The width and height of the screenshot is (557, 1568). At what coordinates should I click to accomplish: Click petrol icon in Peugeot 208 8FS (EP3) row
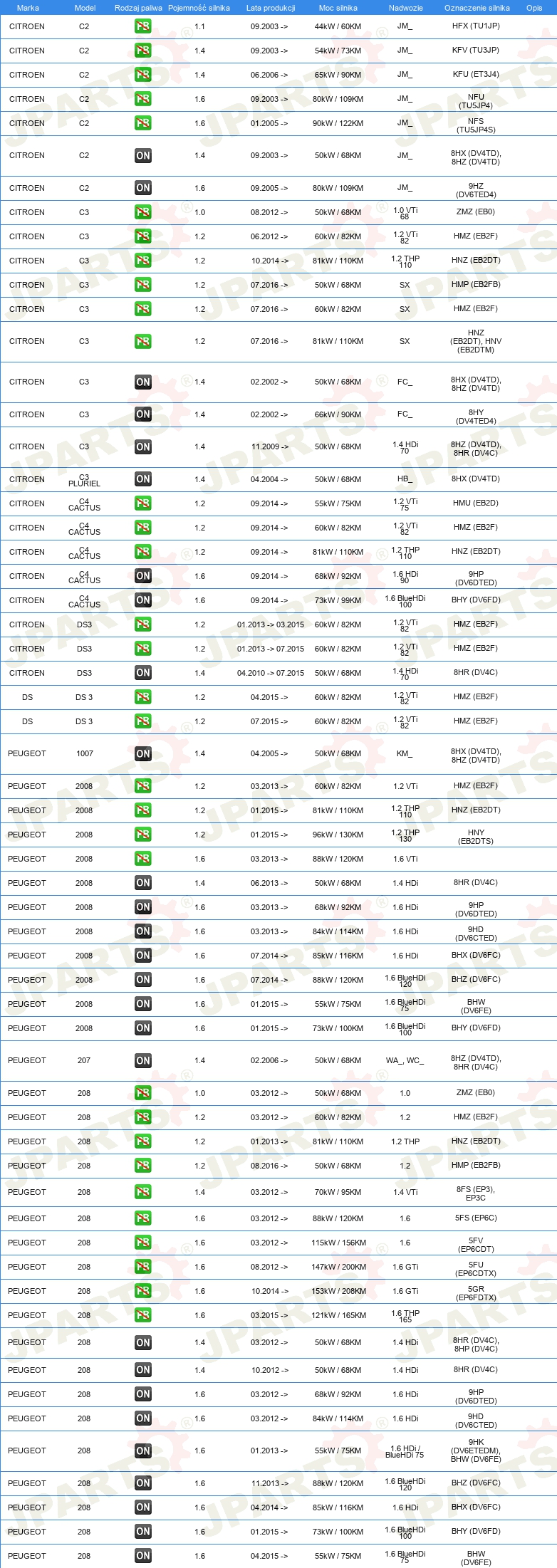(143, 1192)
